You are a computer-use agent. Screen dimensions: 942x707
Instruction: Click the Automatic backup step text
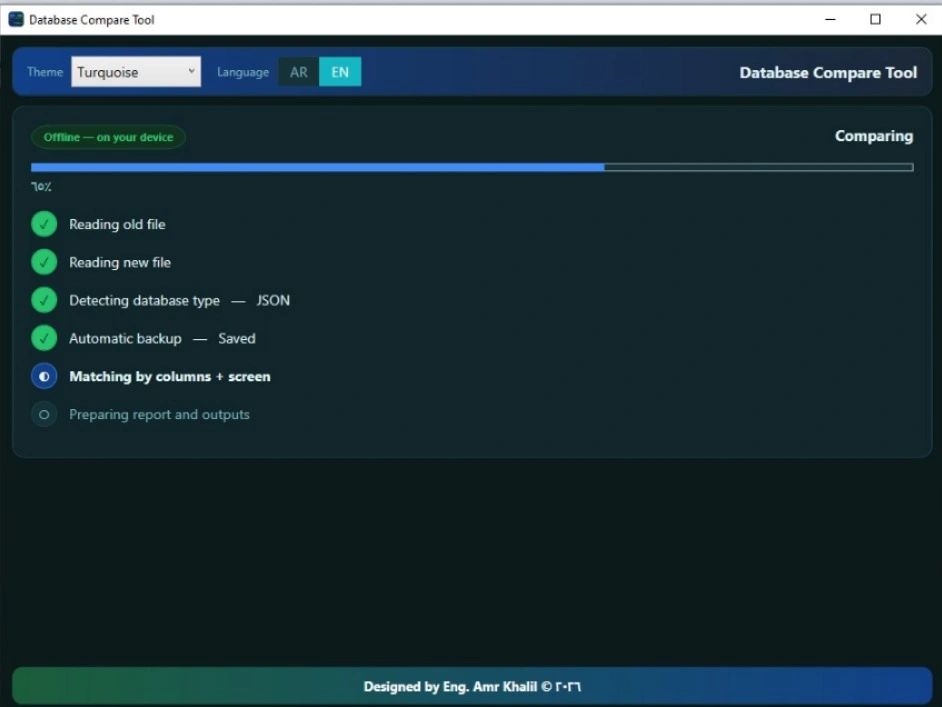[125, 339]
